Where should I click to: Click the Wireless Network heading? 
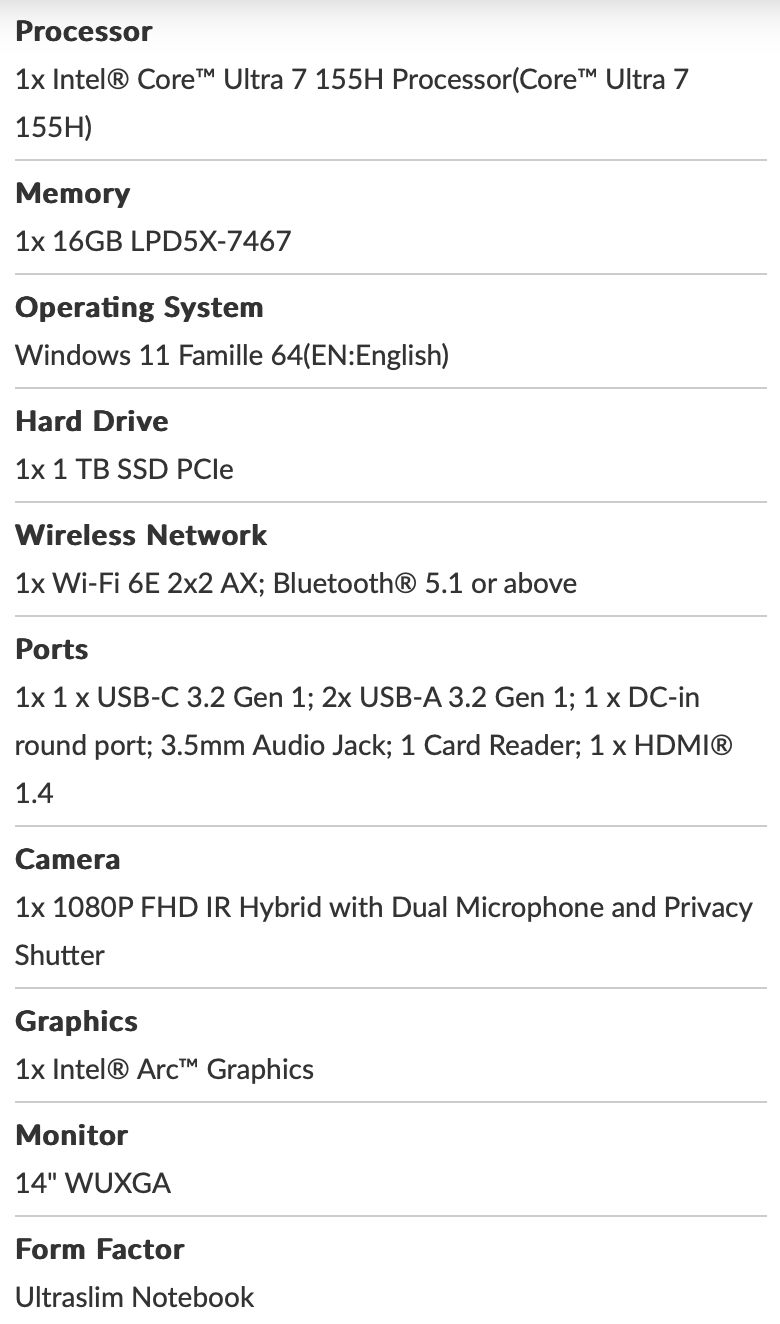[x=141, y=535]
